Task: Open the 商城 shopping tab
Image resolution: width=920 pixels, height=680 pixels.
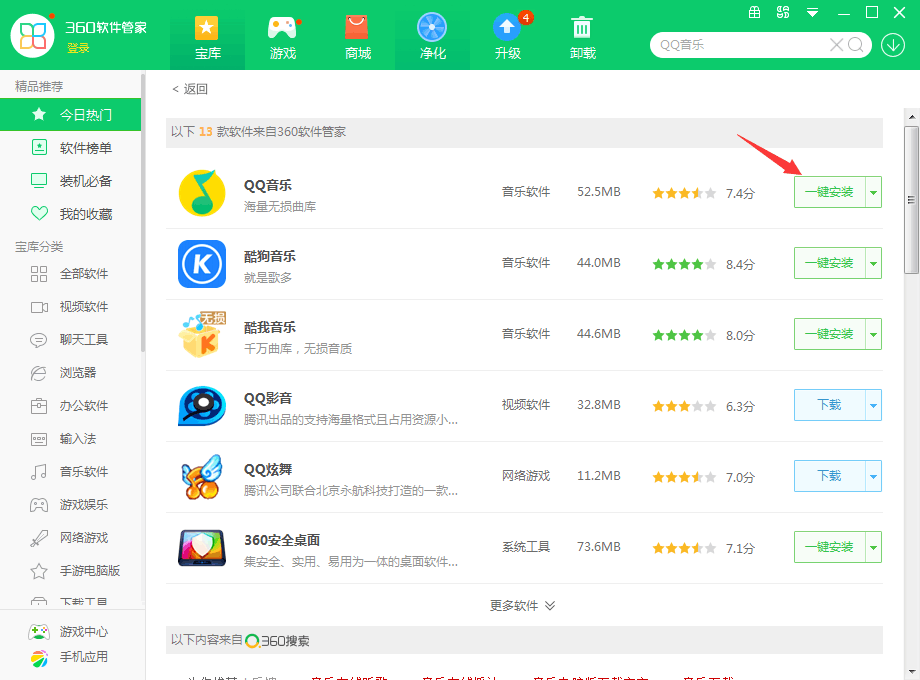Action: [357, 38]
